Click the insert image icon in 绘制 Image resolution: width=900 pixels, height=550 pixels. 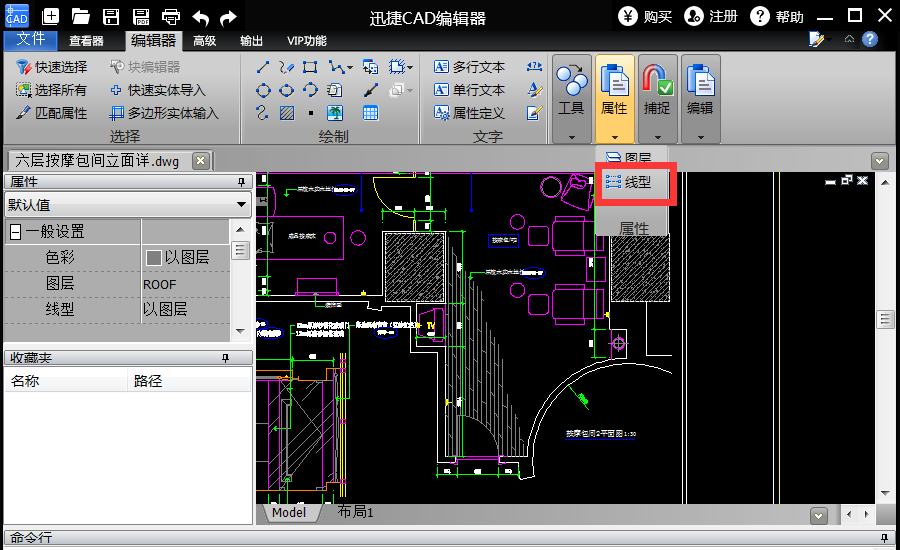pos(335,113)
